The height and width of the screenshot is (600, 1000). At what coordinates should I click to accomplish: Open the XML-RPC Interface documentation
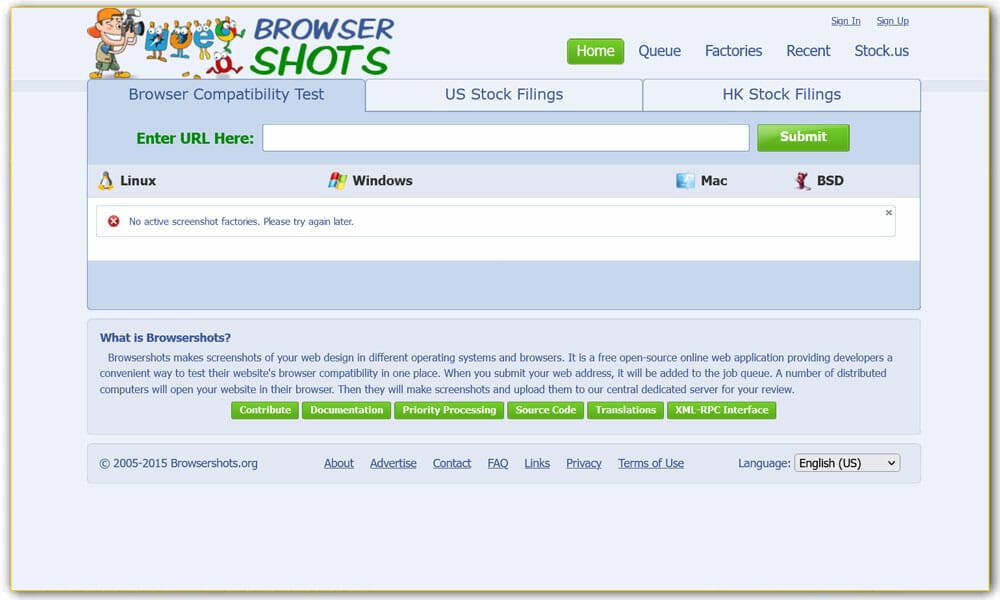pyautogui.click(x=721, y=410)
